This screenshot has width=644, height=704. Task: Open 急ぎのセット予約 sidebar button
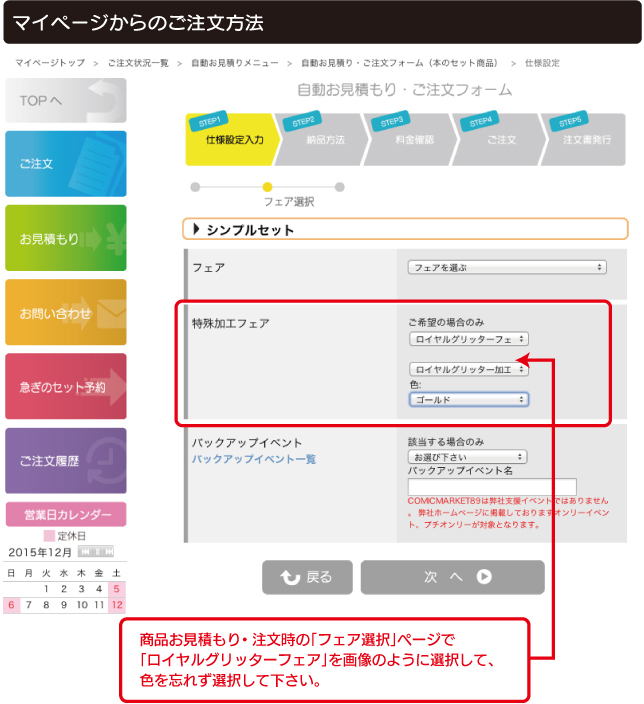66,387
